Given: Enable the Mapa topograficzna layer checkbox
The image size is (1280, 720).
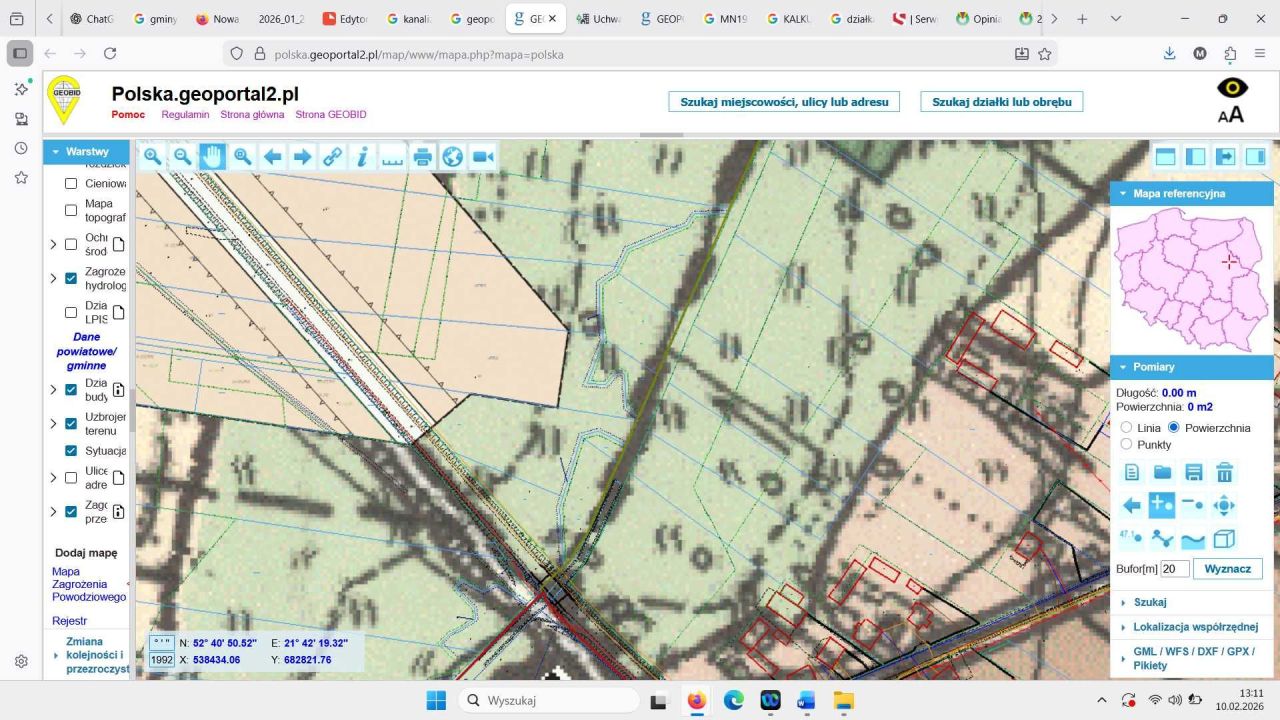Looking at the screenshot, I should 71,210.
